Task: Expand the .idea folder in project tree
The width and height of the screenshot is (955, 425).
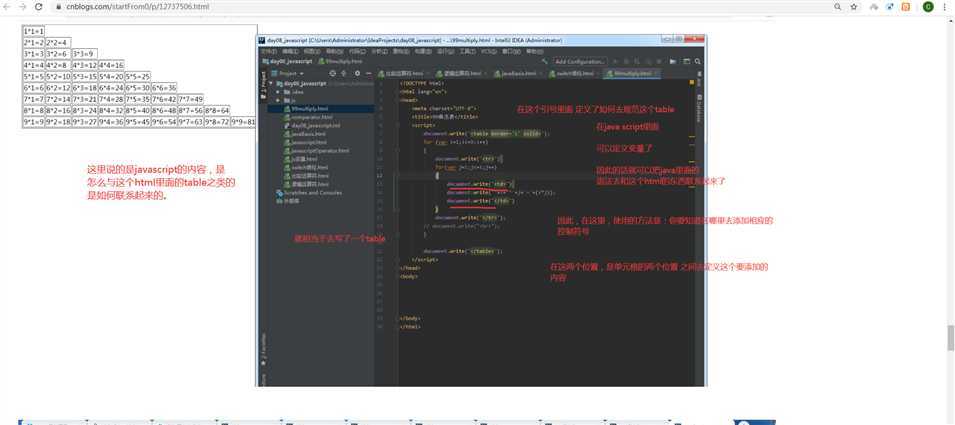Action: [278, 91]
